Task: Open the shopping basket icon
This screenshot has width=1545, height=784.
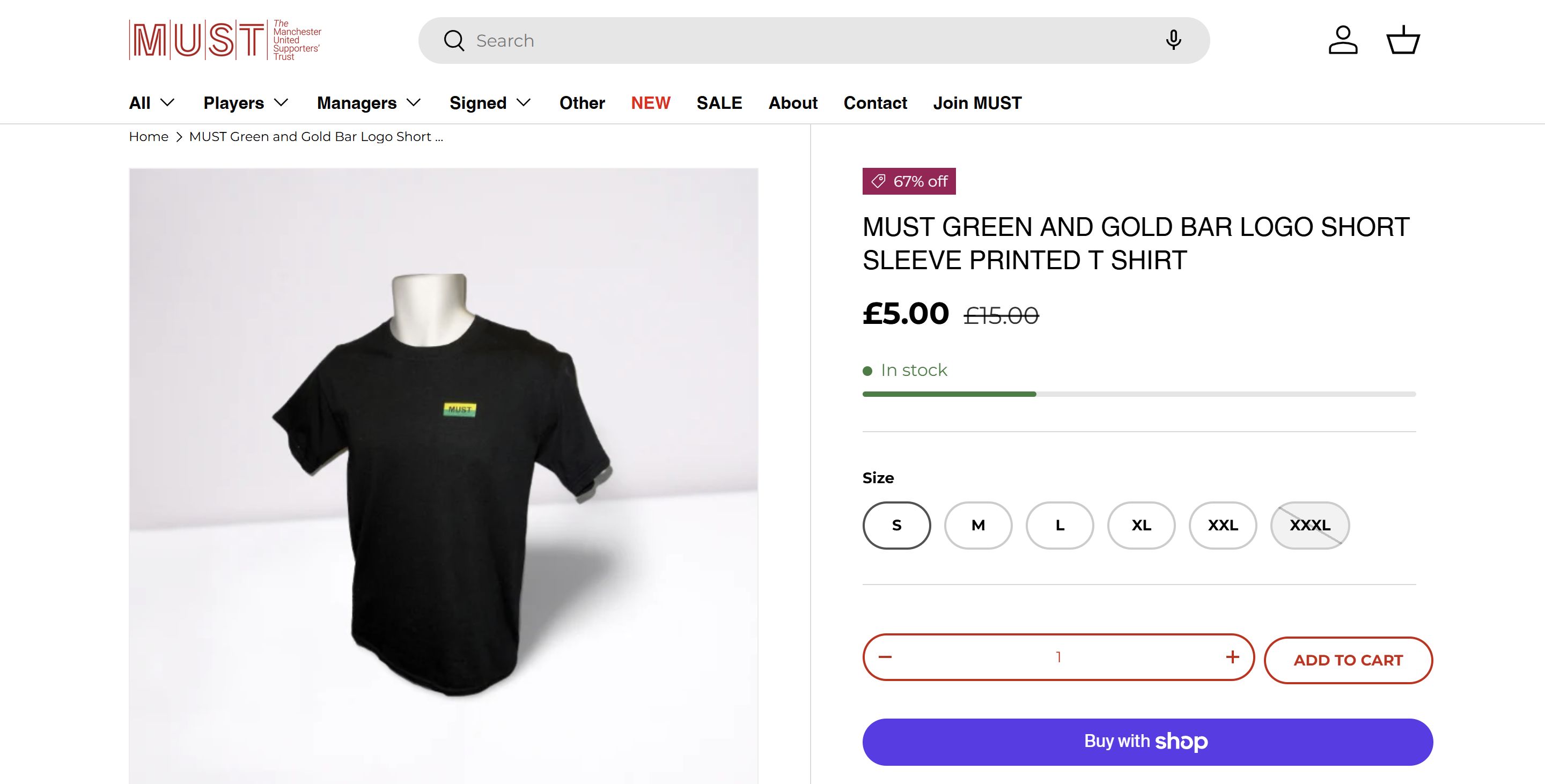Action: pyautogui.click(x=1403, y=40)
